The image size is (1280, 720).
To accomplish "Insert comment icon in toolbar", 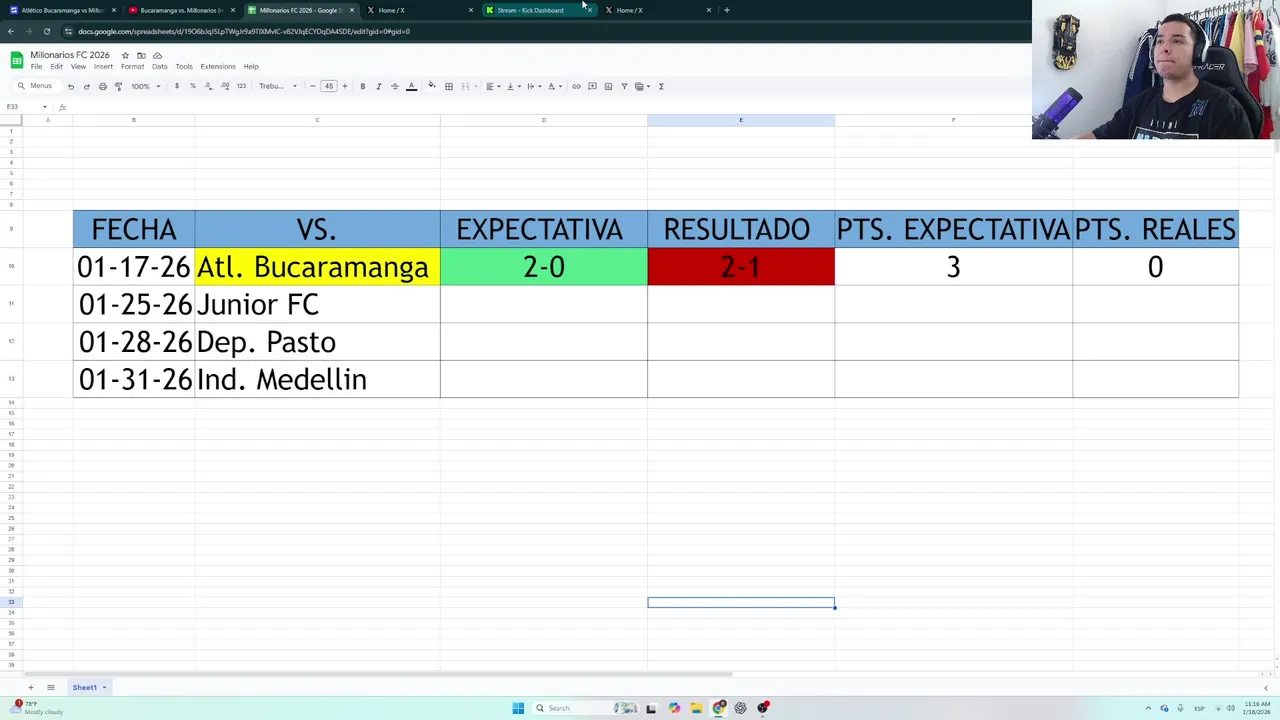I will click(x=592, y=86).
